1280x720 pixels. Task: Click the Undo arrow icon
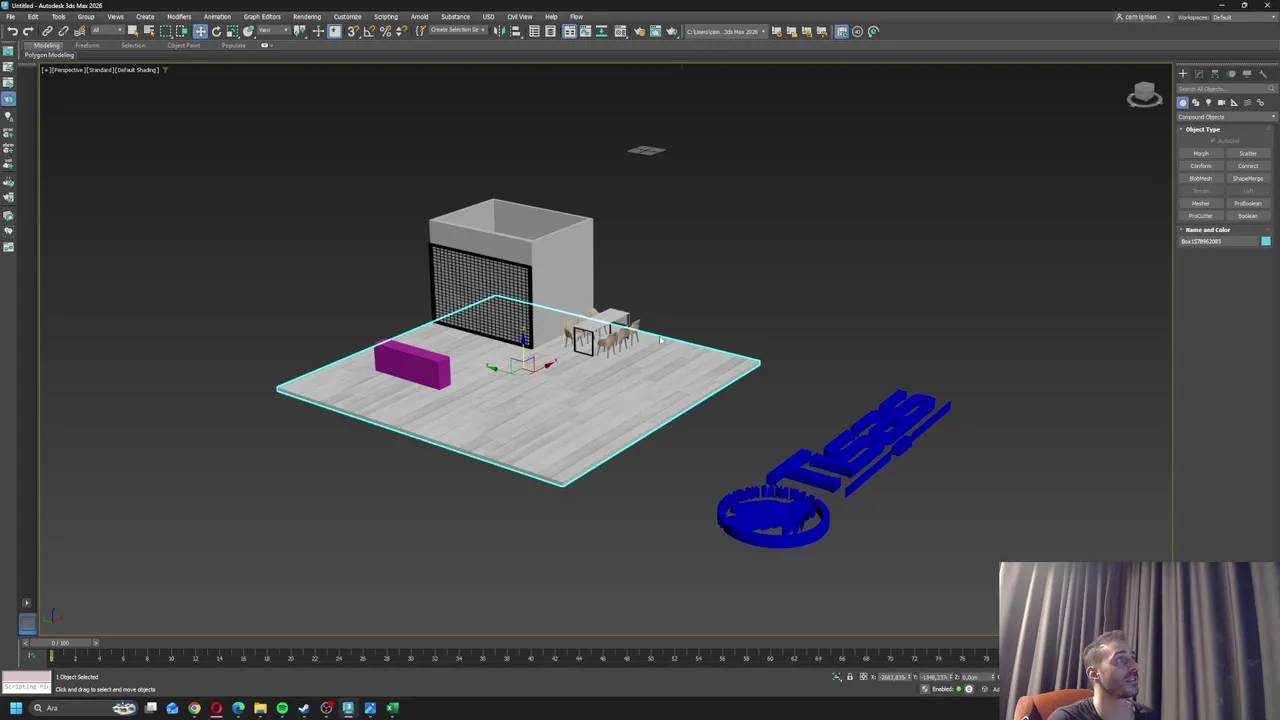coord(12,31)
